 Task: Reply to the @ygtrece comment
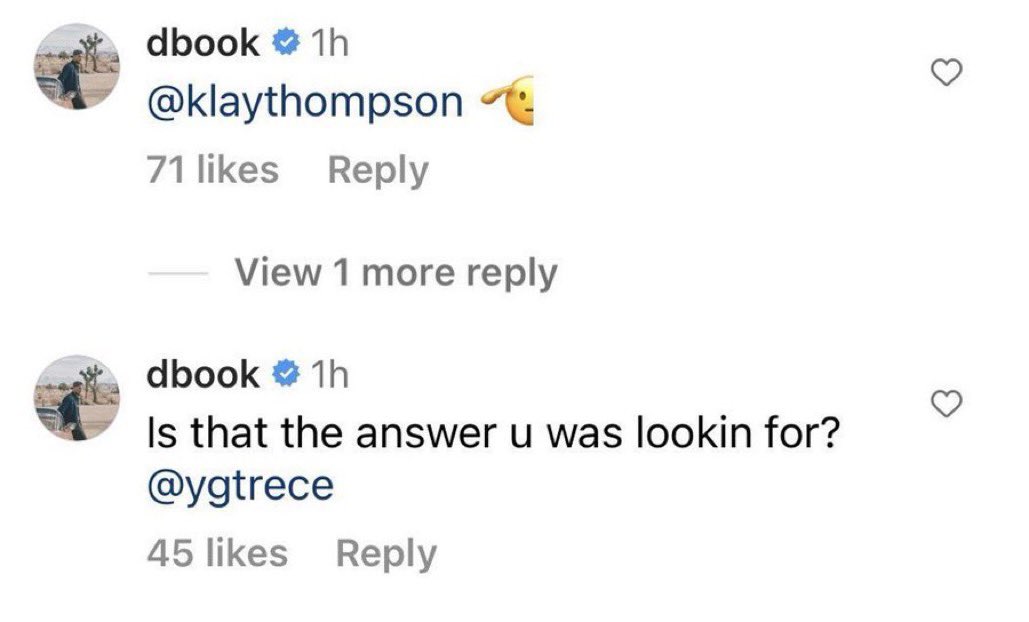point(386,553)
